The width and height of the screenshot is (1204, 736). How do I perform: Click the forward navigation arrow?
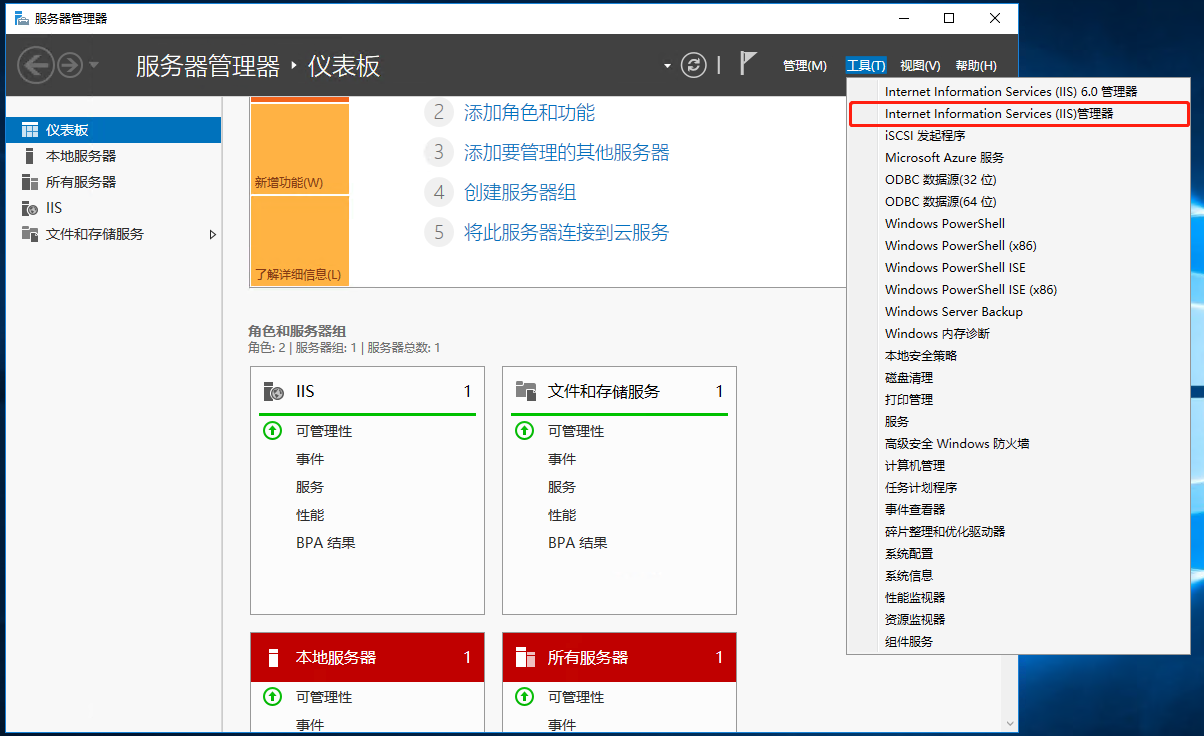69,66
